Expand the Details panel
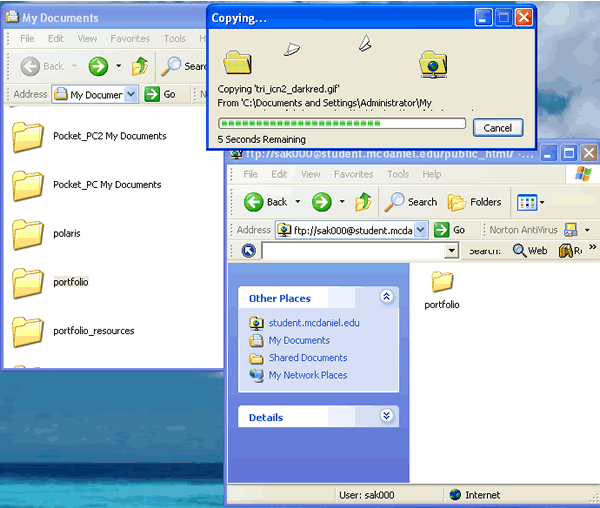Image resolution: width=600 pixels, height=508 pixels. tap(387, 417)
